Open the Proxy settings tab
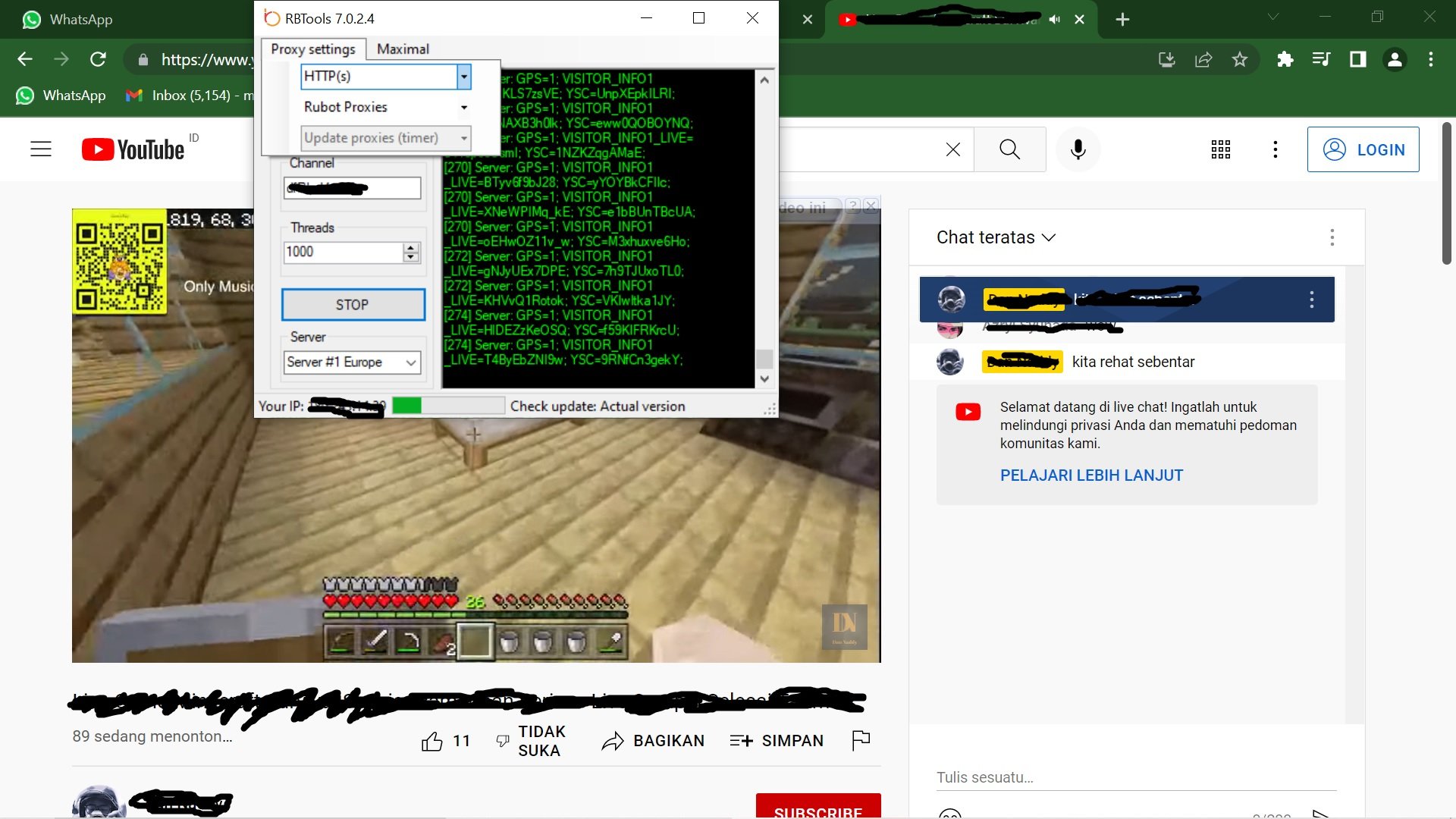 [x=313, y=49]
